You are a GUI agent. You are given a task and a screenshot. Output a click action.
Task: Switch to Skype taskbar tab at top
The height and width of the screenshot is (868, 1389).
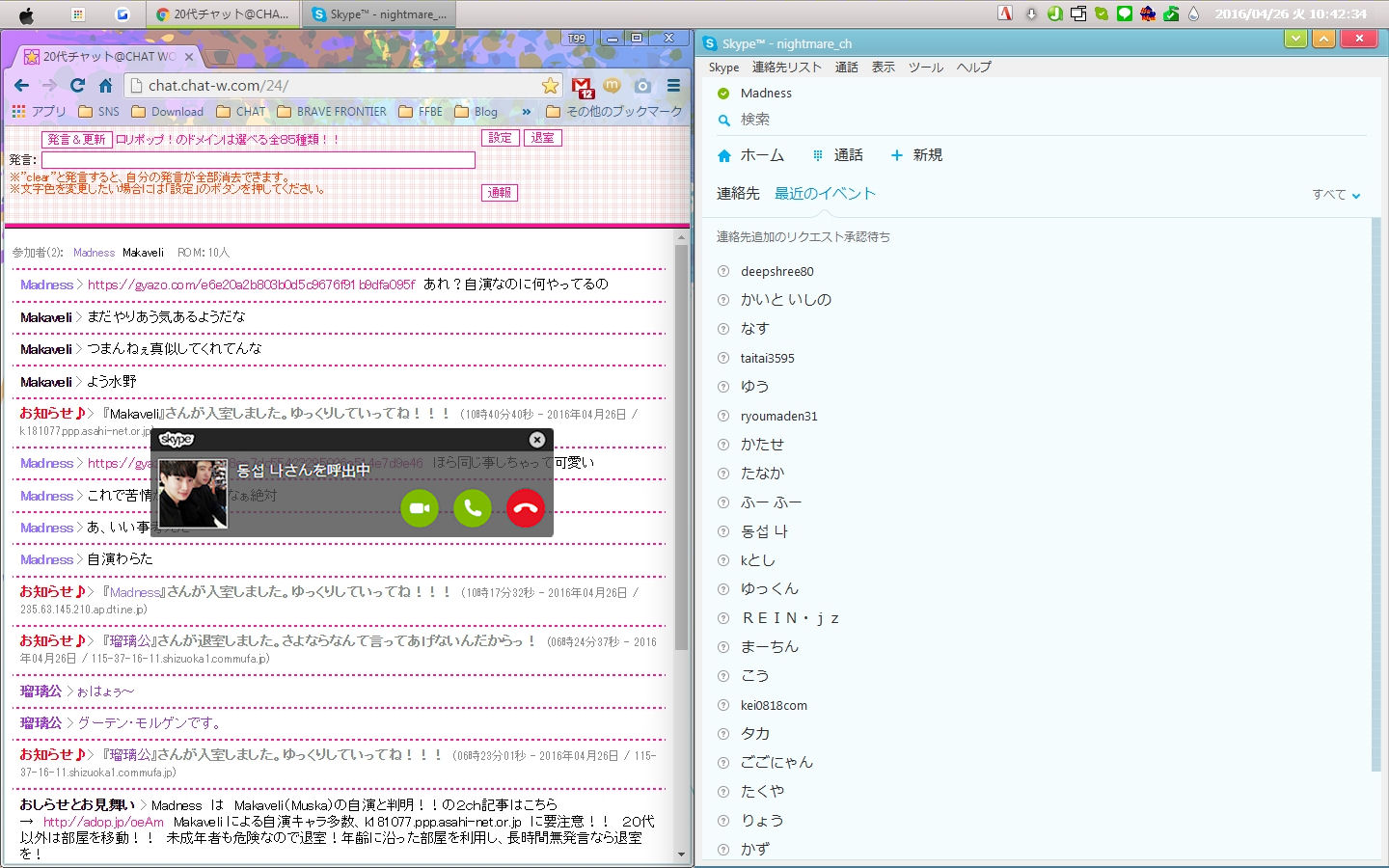coord(379,14)
